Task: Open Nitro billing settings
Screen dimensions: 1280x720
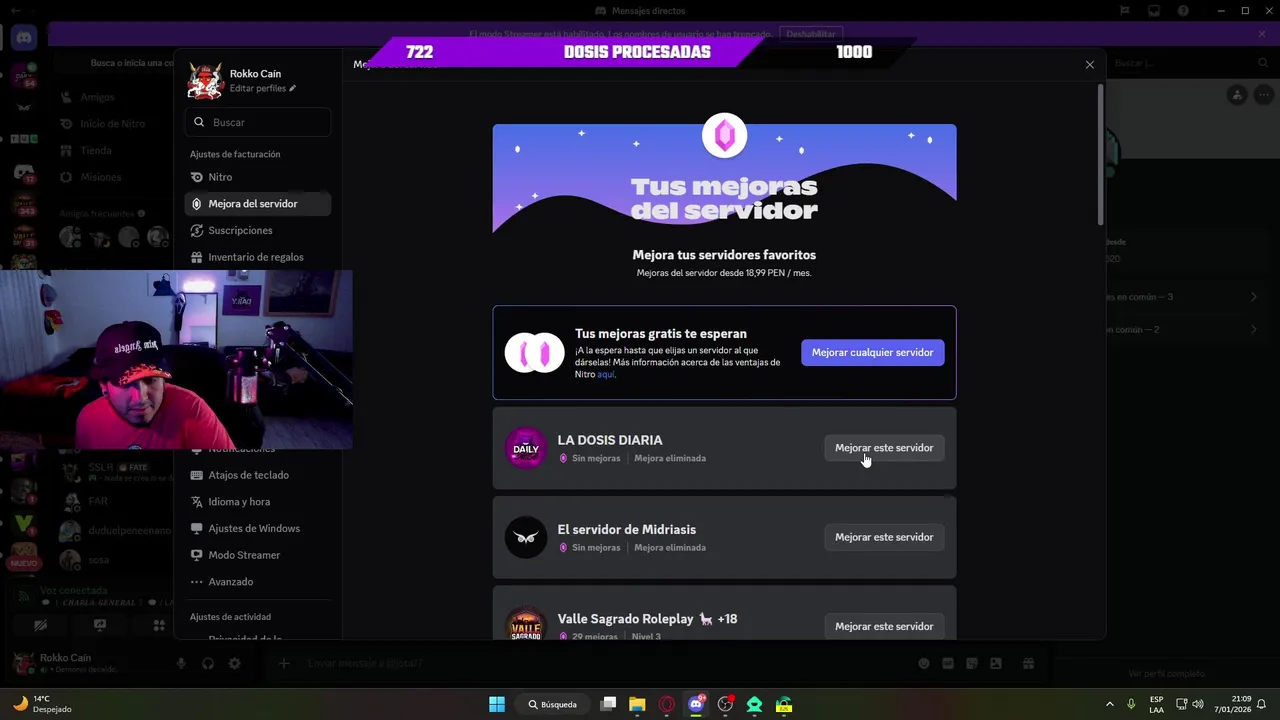Action: tap(258, 177)
